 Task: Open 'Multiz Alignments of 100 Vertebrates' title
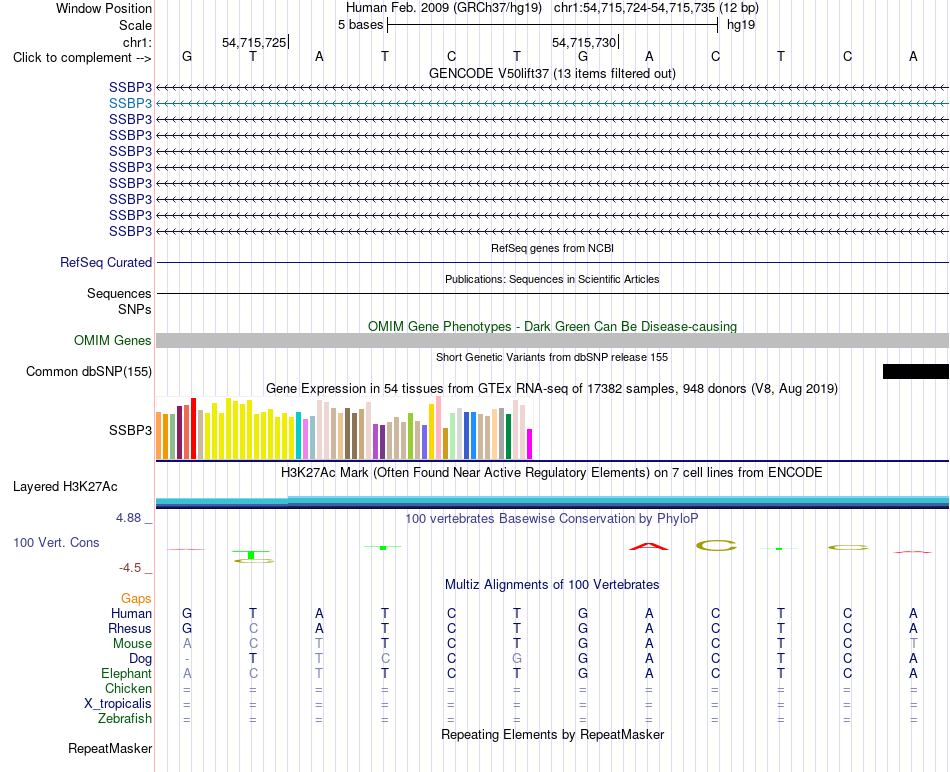[552, 584]
